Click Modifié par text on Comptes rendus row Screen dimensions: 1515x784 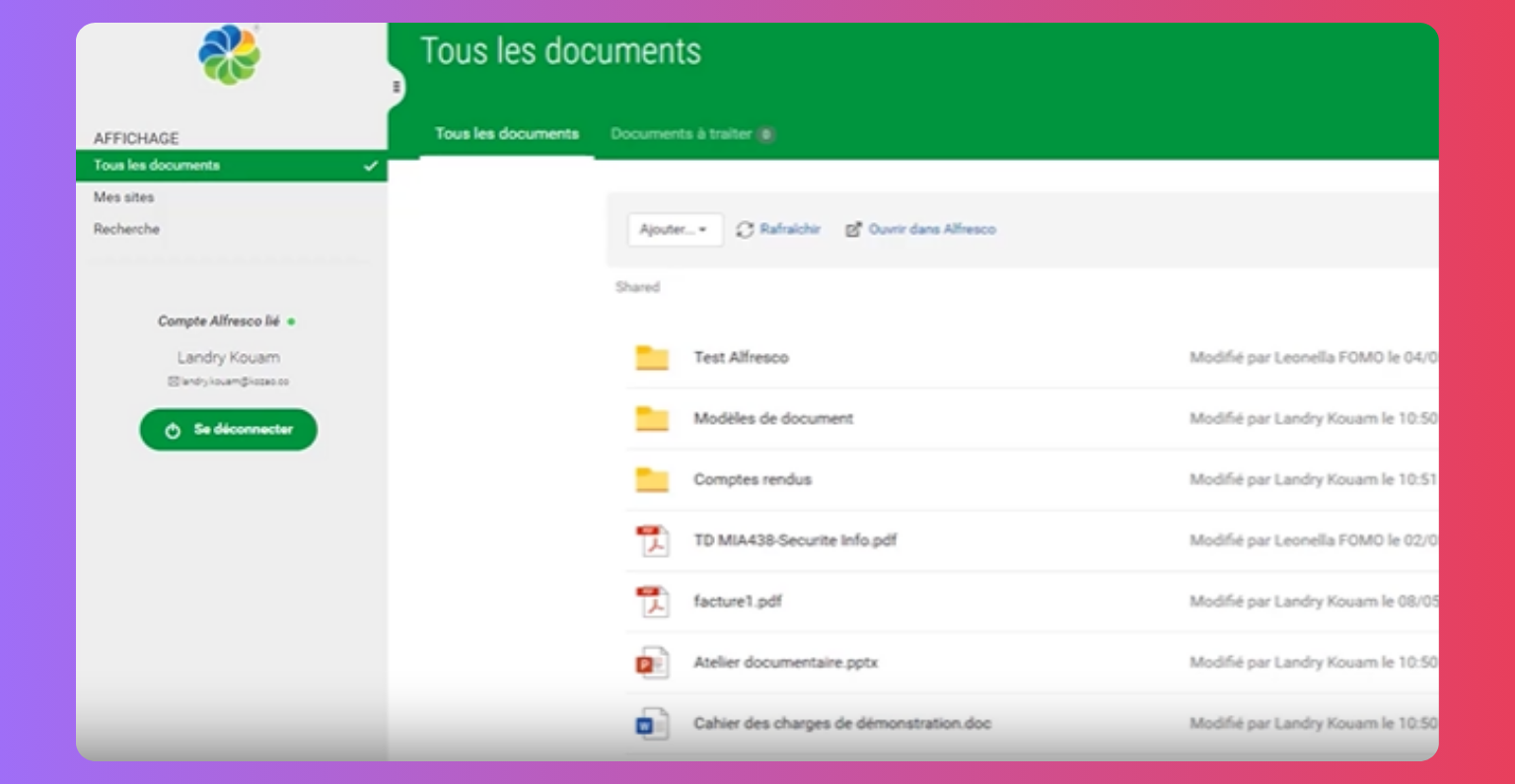[x=1313, y=480]
